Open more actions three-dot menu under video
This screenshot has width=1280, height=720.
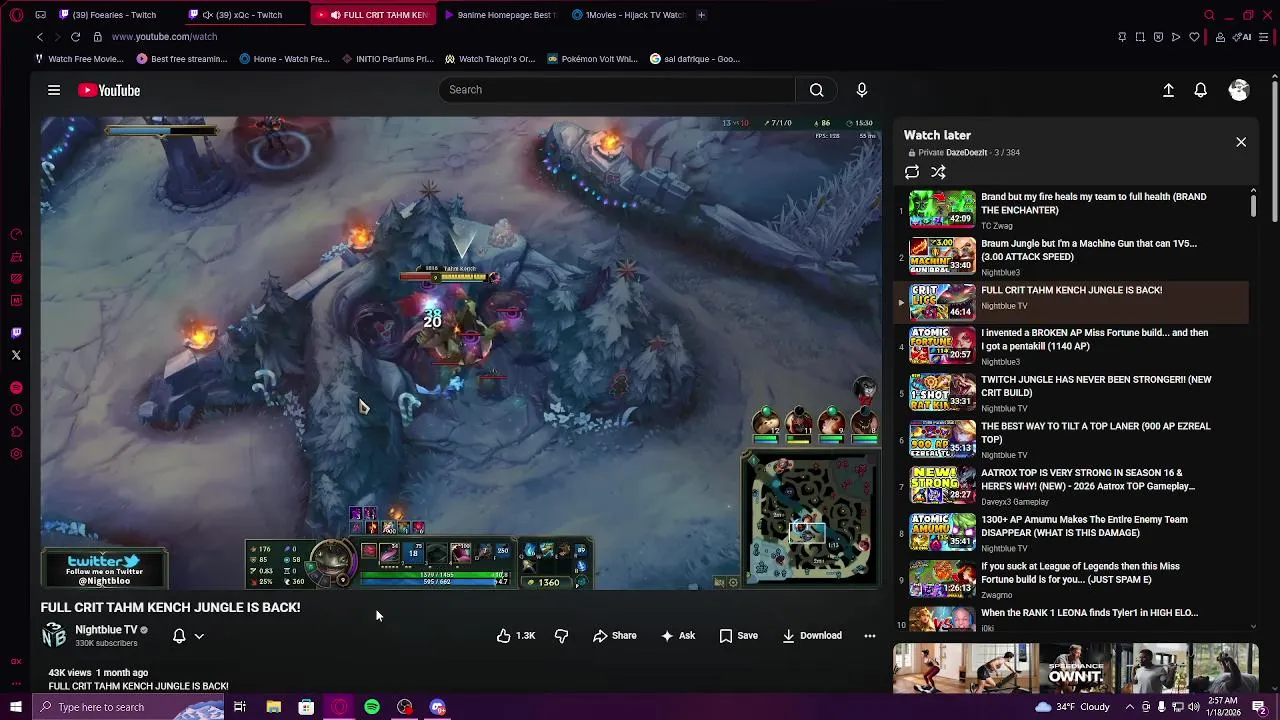[x=870, y=636]
